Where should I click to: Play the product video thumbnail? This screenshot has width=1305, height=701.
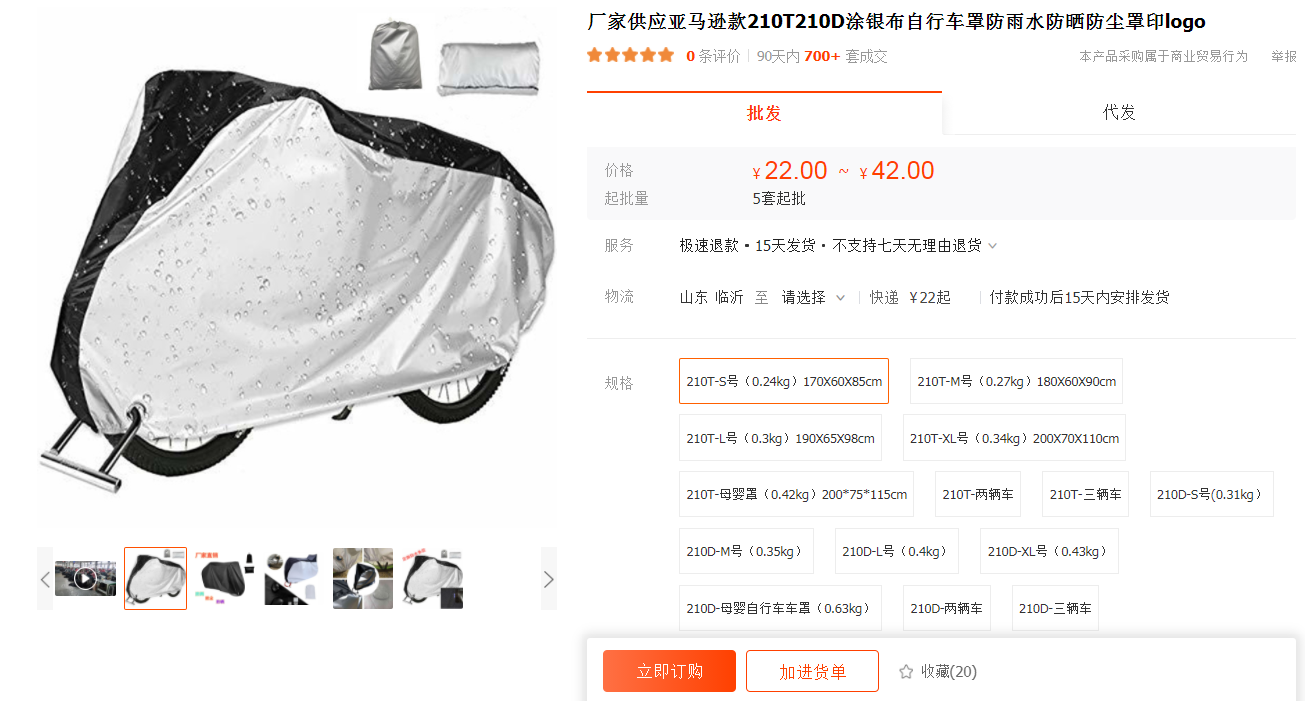point(85,578)
